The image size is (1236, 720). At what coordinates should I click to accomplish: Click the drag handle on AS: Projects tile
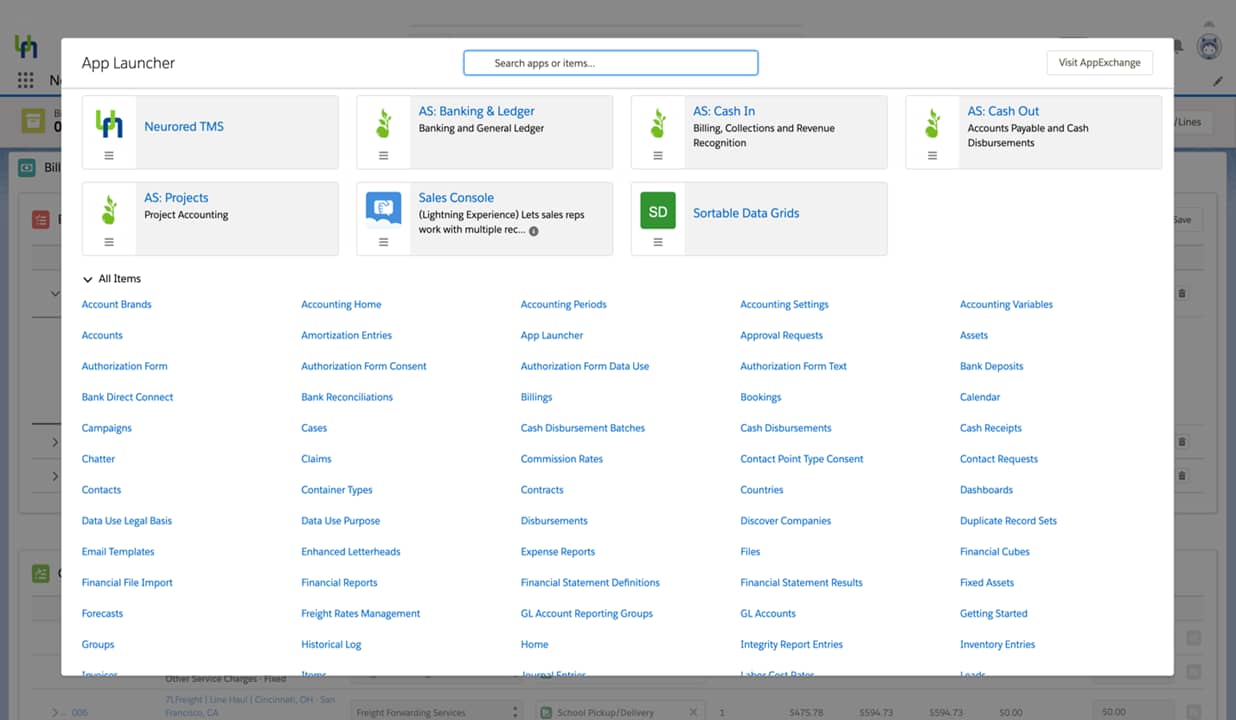tap(109, 242)
